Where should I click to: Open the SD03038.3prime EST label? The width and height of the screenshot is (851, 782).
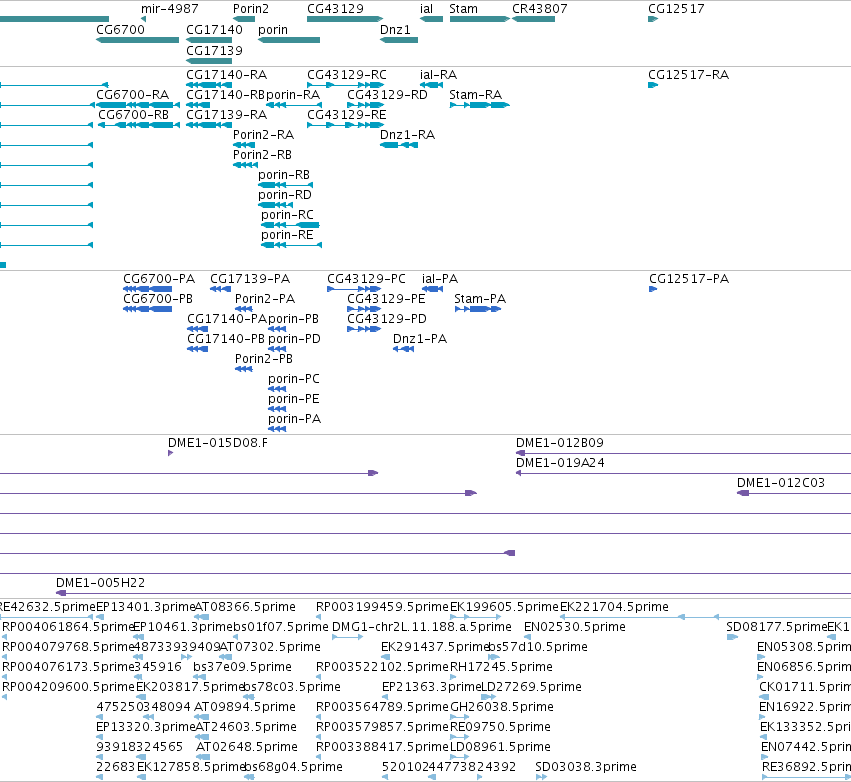click(x=586, y=767)
